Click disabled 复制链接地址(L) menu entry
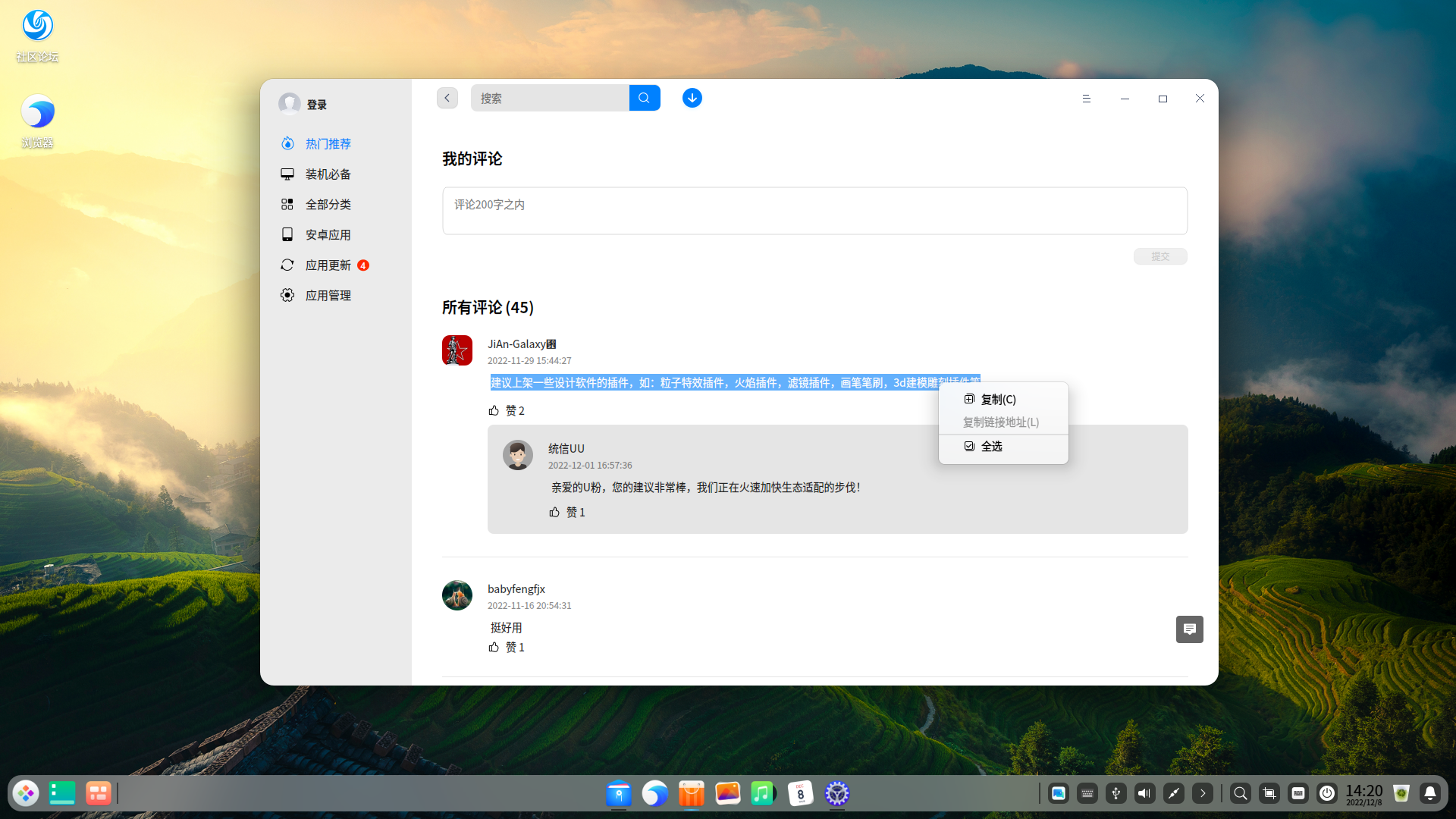This screenshot has height=819, width=1456. pyautogui.click(x=1003, y=422)
